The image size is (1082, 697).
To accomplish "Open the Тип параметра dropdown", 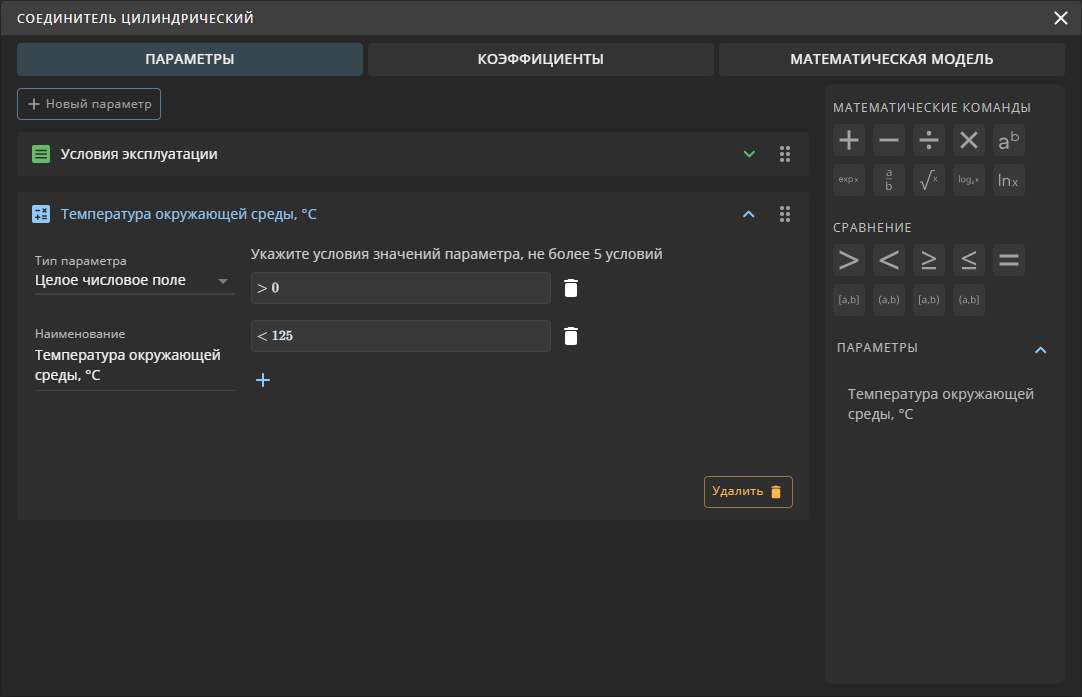I will point(135,280).
